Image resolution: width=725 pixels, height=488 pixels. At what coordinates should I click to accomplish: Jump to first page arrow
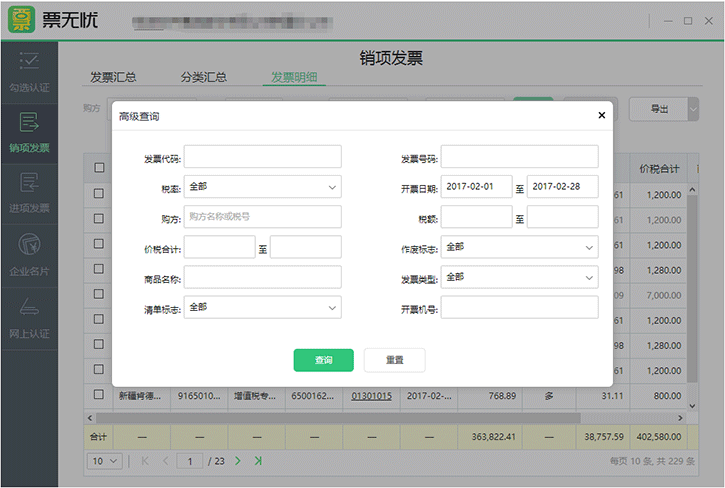tap(145, 461)
